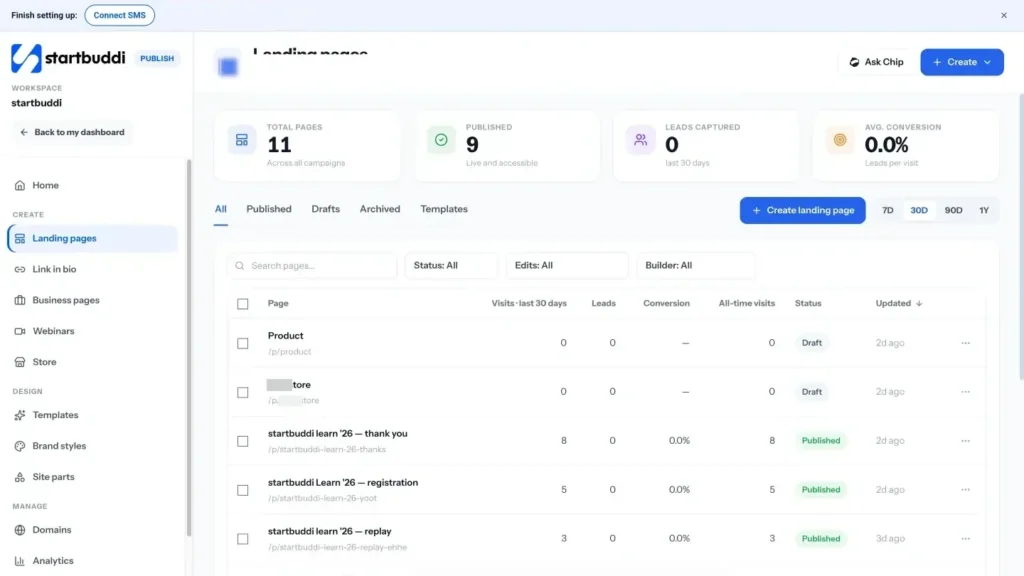The width and height of the screenshot is (1024, 576).
Task: Click the Published checkmark card icon
Action: 441,140
